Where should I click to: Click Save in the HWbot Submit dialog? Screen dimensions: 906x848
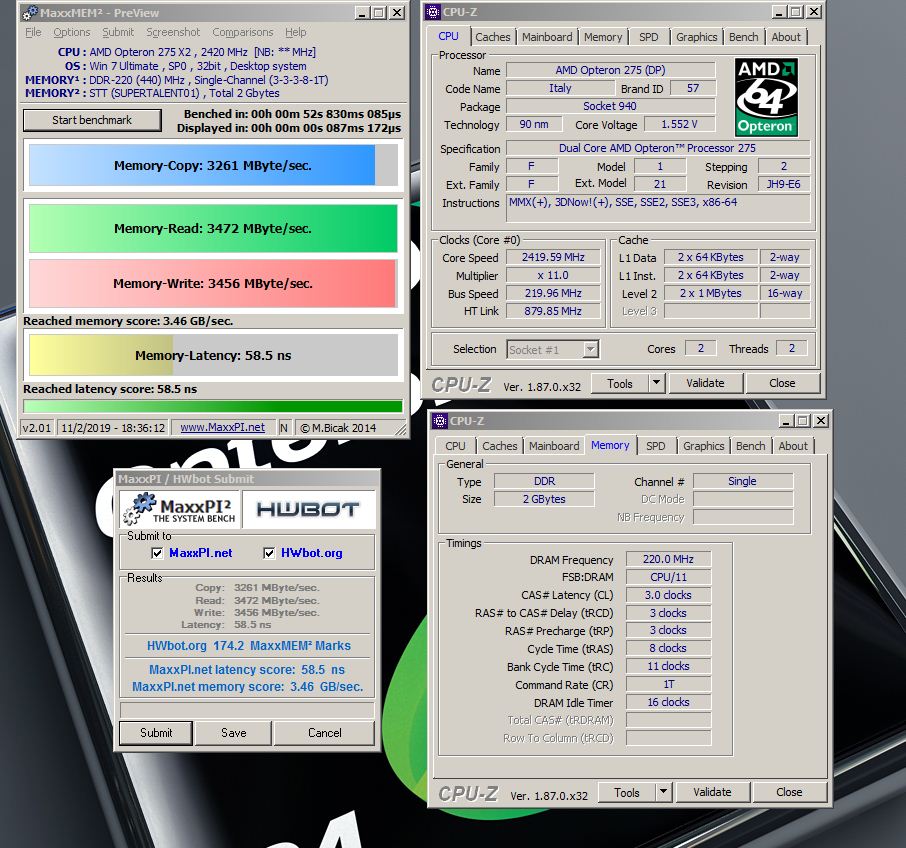pyautogui.click(x=233, y=732)
